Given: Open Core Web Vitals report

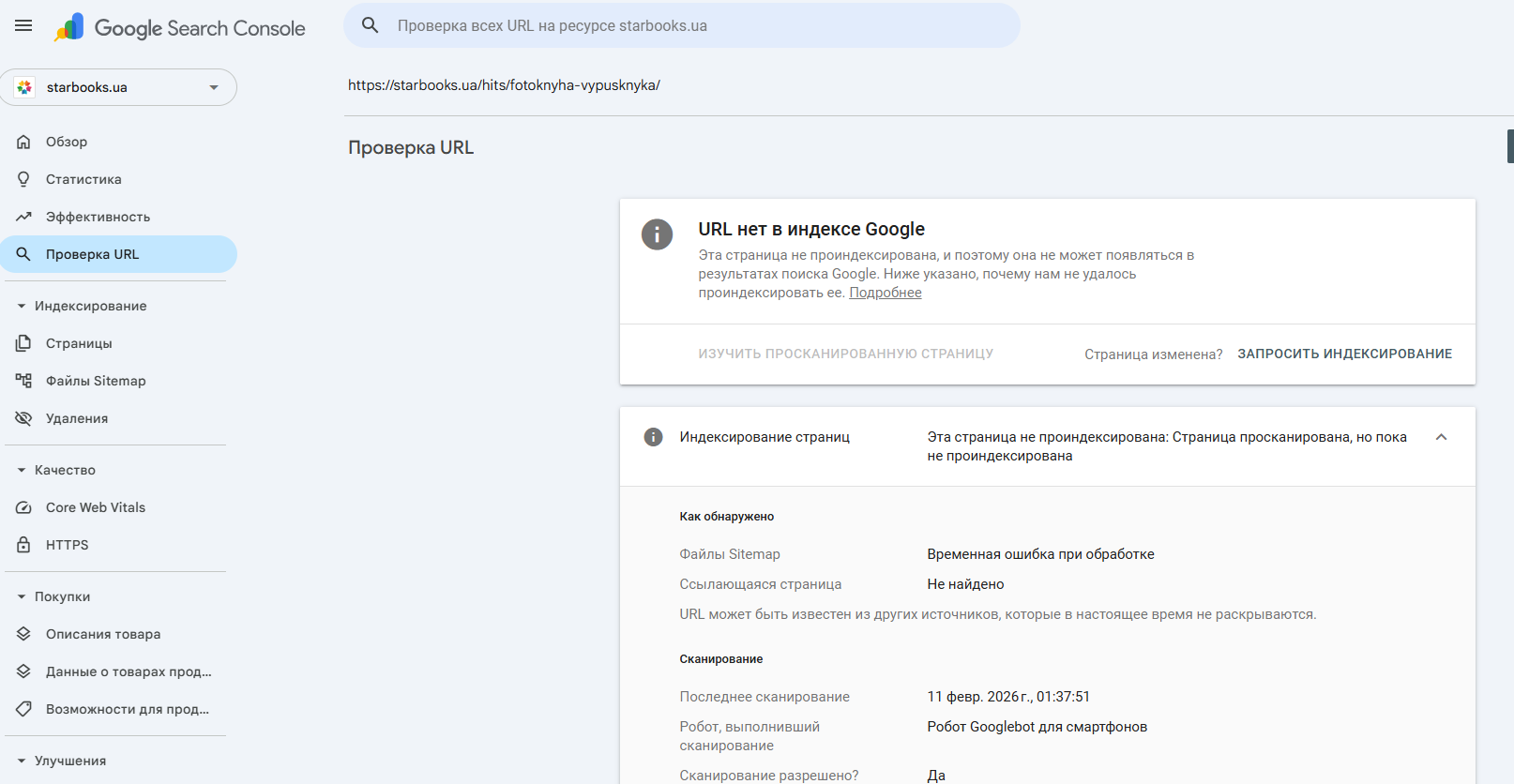Looking at the screenshot, I should pyautogui.click(x=118, y=507).
